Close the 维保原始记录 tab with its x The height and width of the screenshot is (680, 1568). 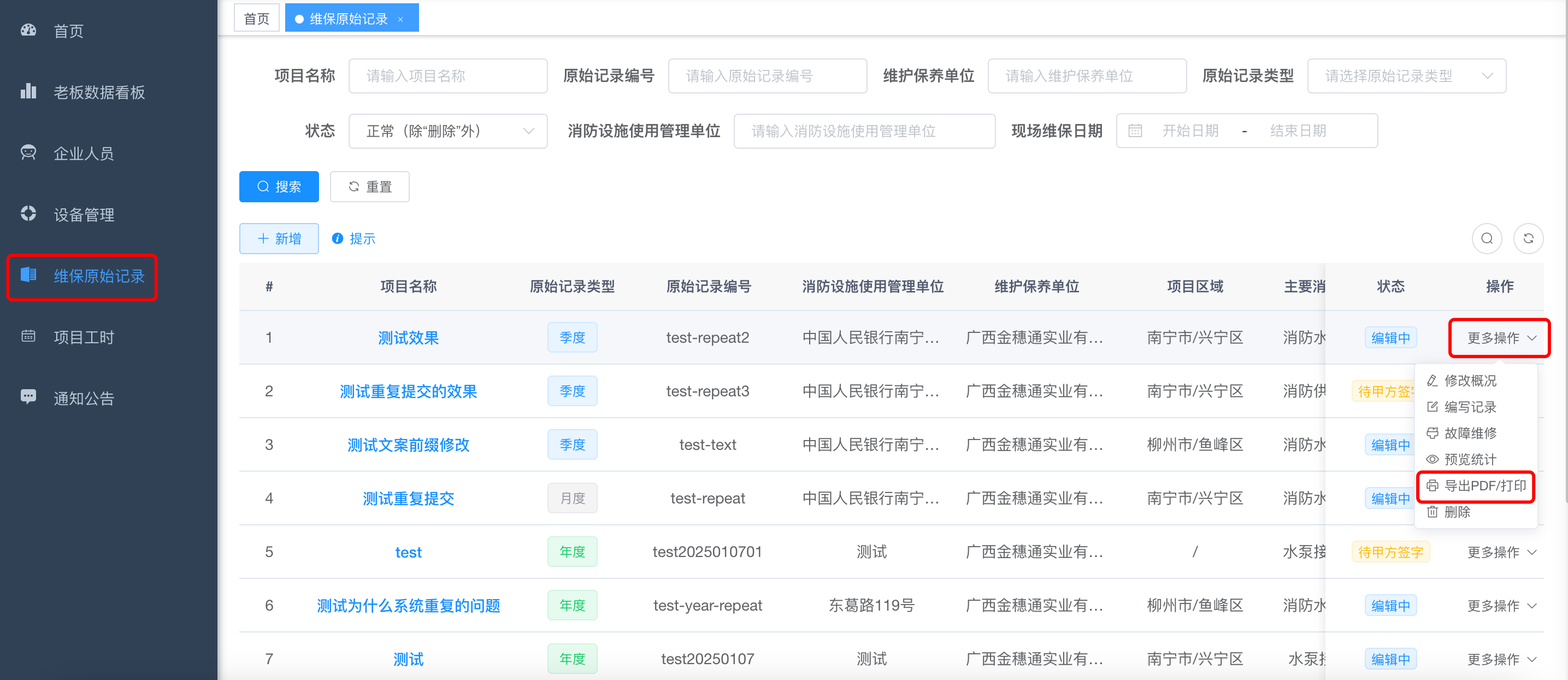coord(400,20)
